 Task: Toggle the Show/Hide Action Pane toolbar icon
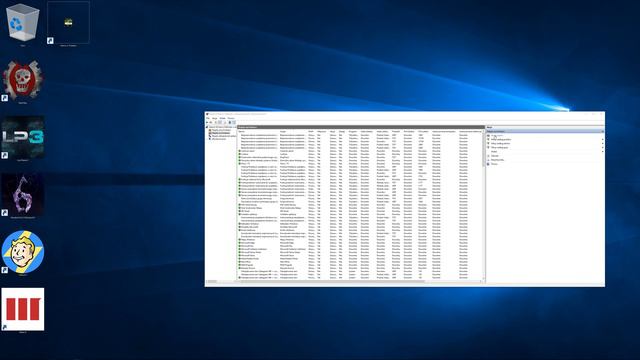click(x=234, y=122)
